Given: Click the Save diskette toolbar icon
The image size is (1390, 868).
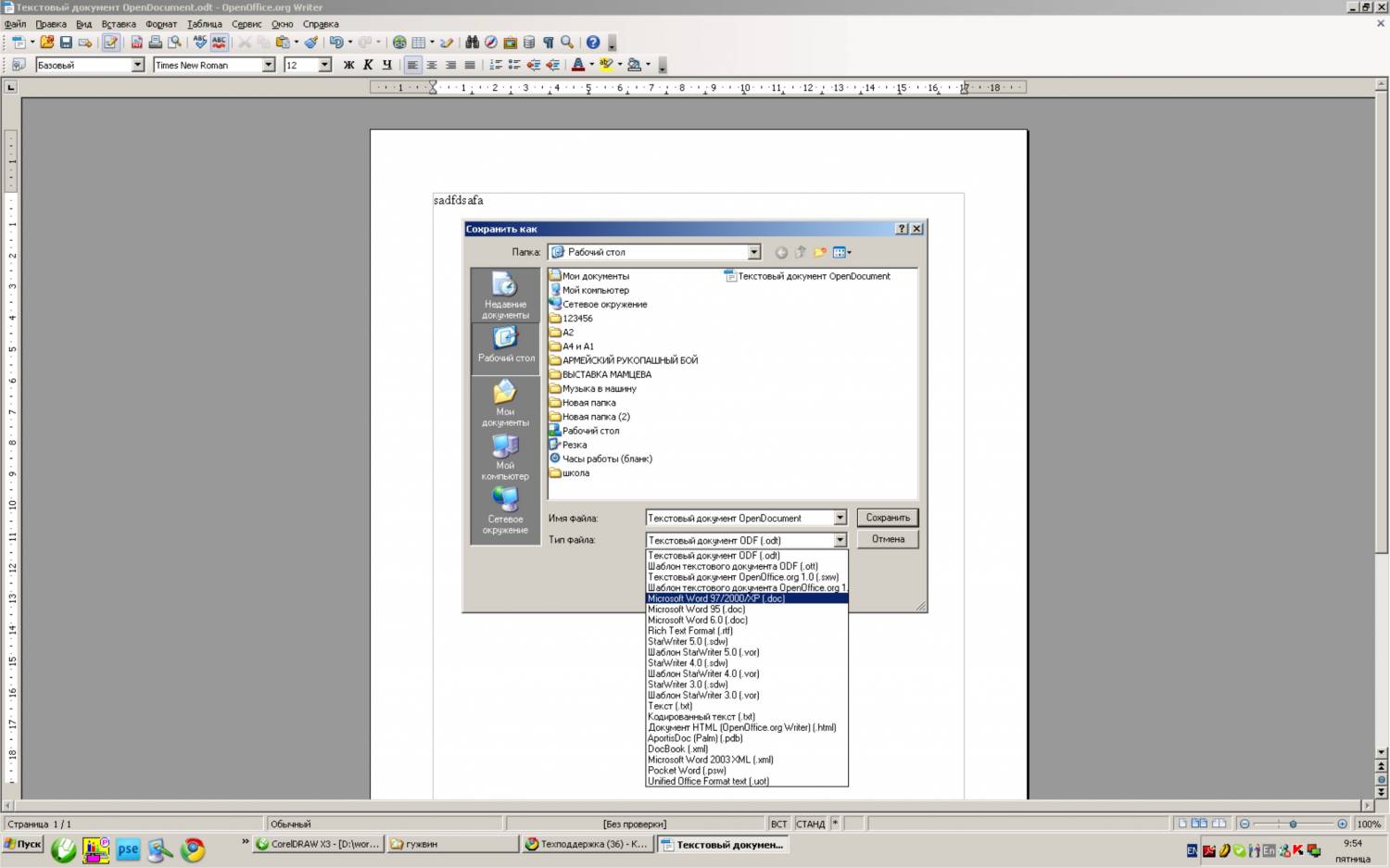Looking at the screenshot, I should (66, 42).
